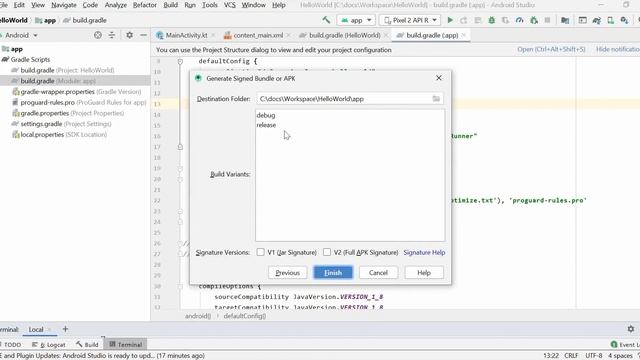Add a new terminal session with plus icon

coord(65,329)
